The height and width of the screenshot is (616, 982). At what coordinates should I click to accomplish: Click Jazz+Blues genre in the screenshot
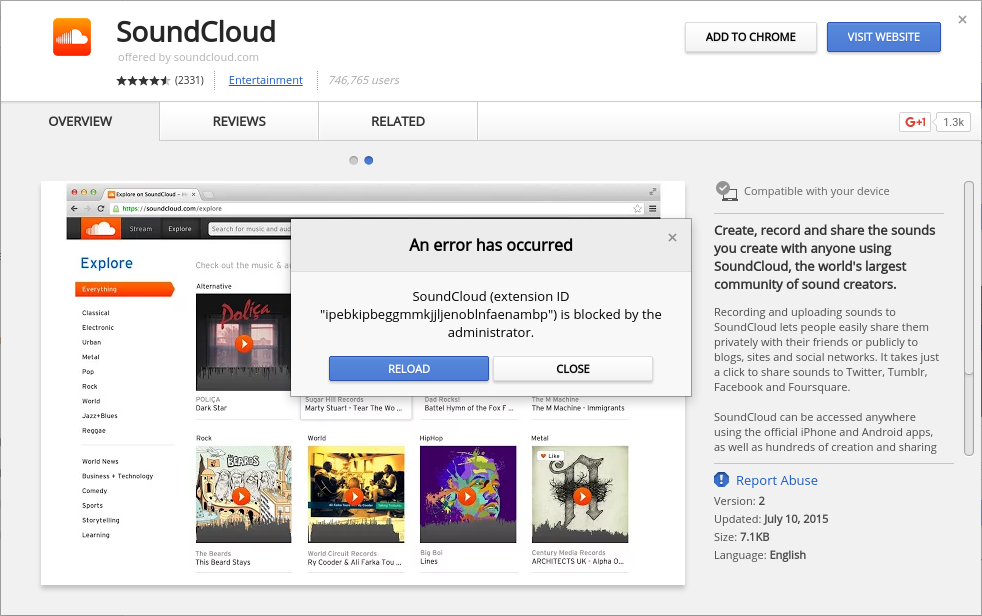(100, 416)
